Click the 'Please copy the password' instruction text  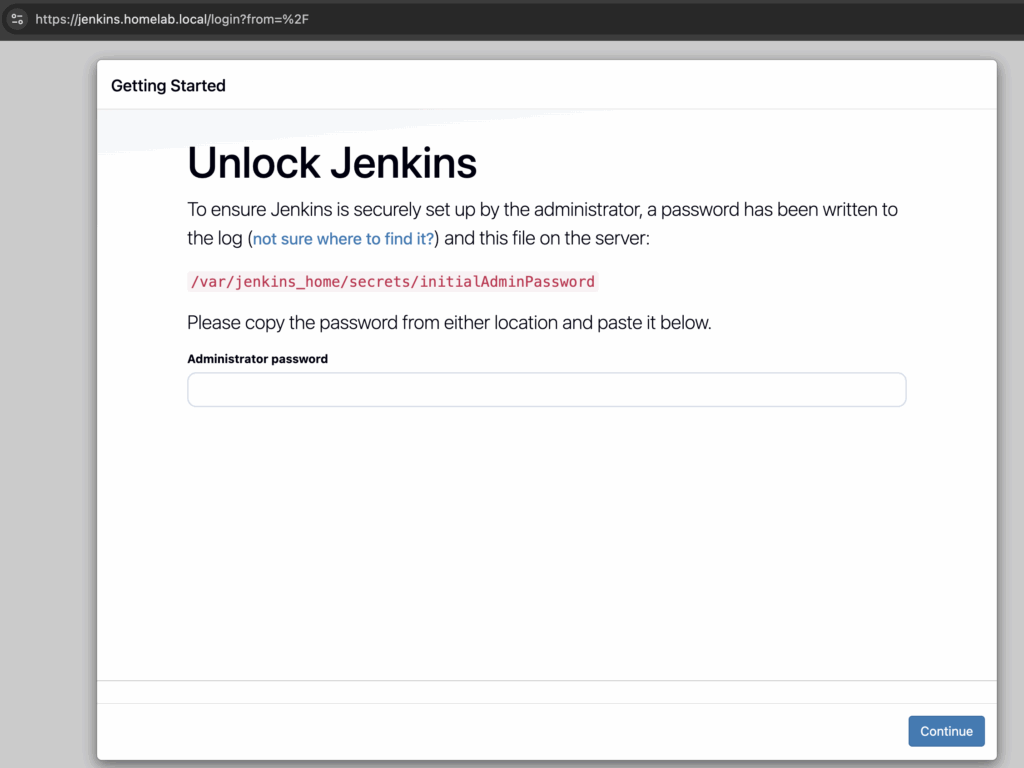pos(449,323)
